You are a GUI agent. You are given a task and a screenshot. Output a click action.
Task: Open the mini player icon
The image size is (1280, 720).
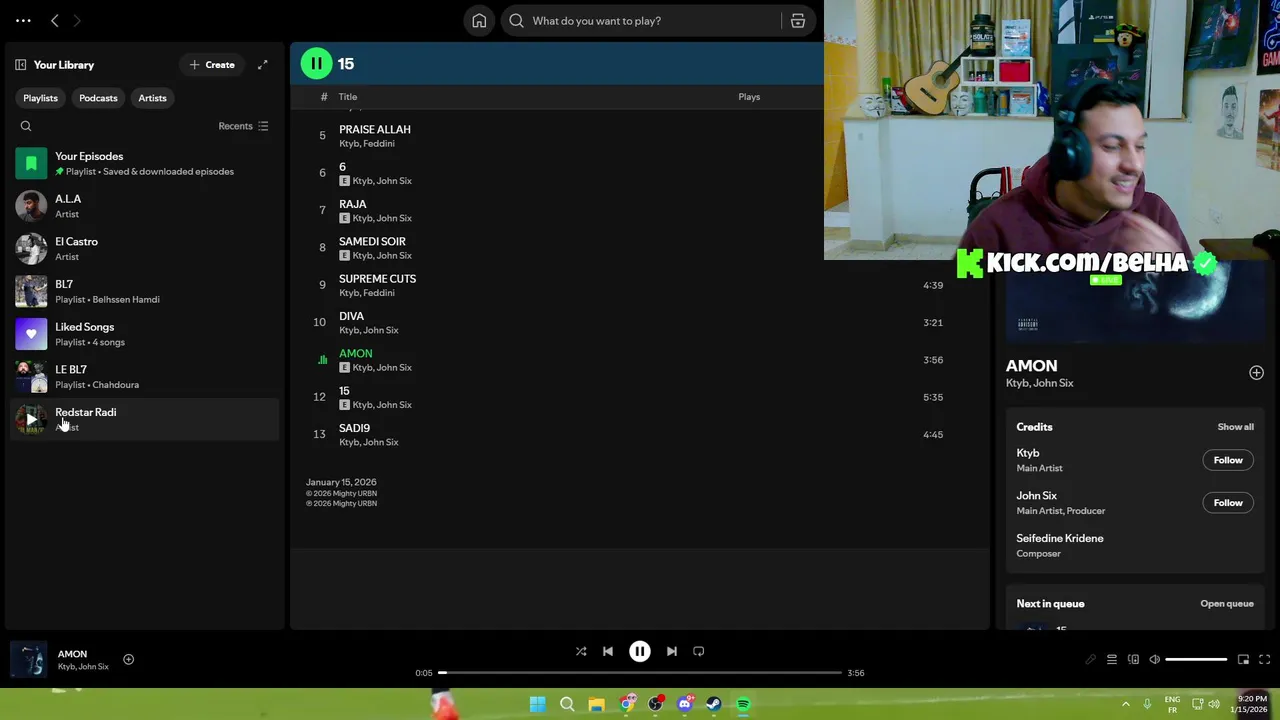1243,660
